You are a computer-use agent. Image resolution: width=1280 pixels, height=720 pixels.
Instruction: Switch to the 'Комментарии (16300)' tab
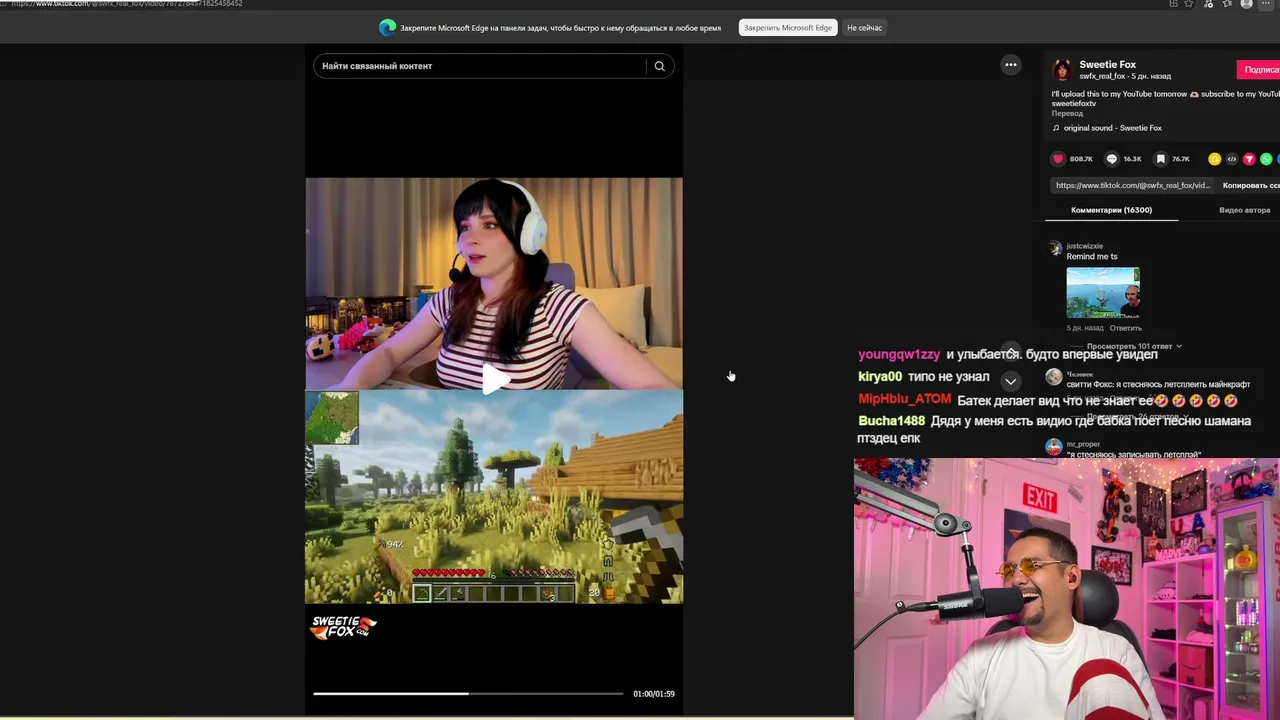[1111, 210]
